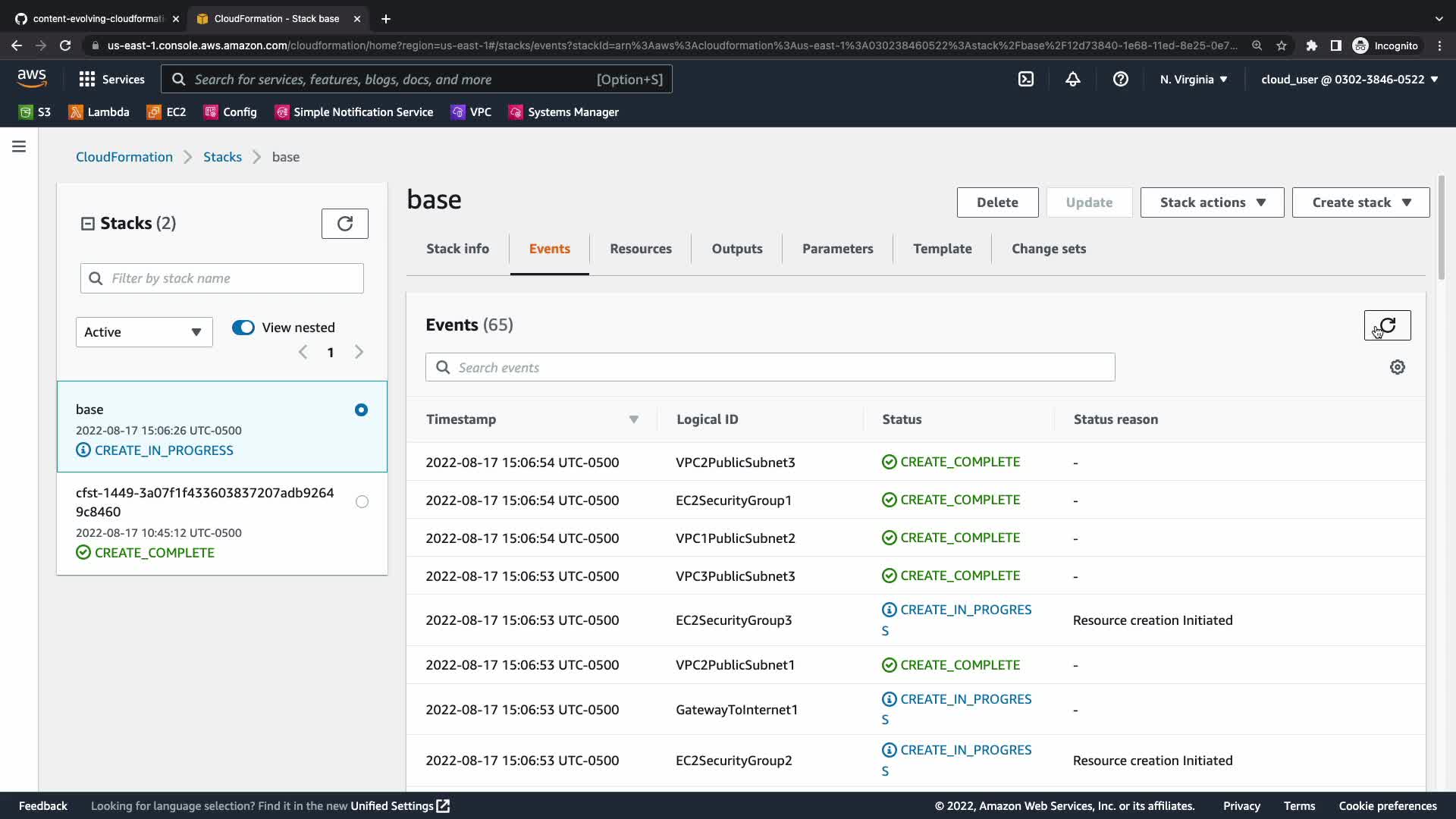This screenshot has height=819, width=1456.
Task: Open the Create stack dropdown
Action: click(x=1360, y=202)
